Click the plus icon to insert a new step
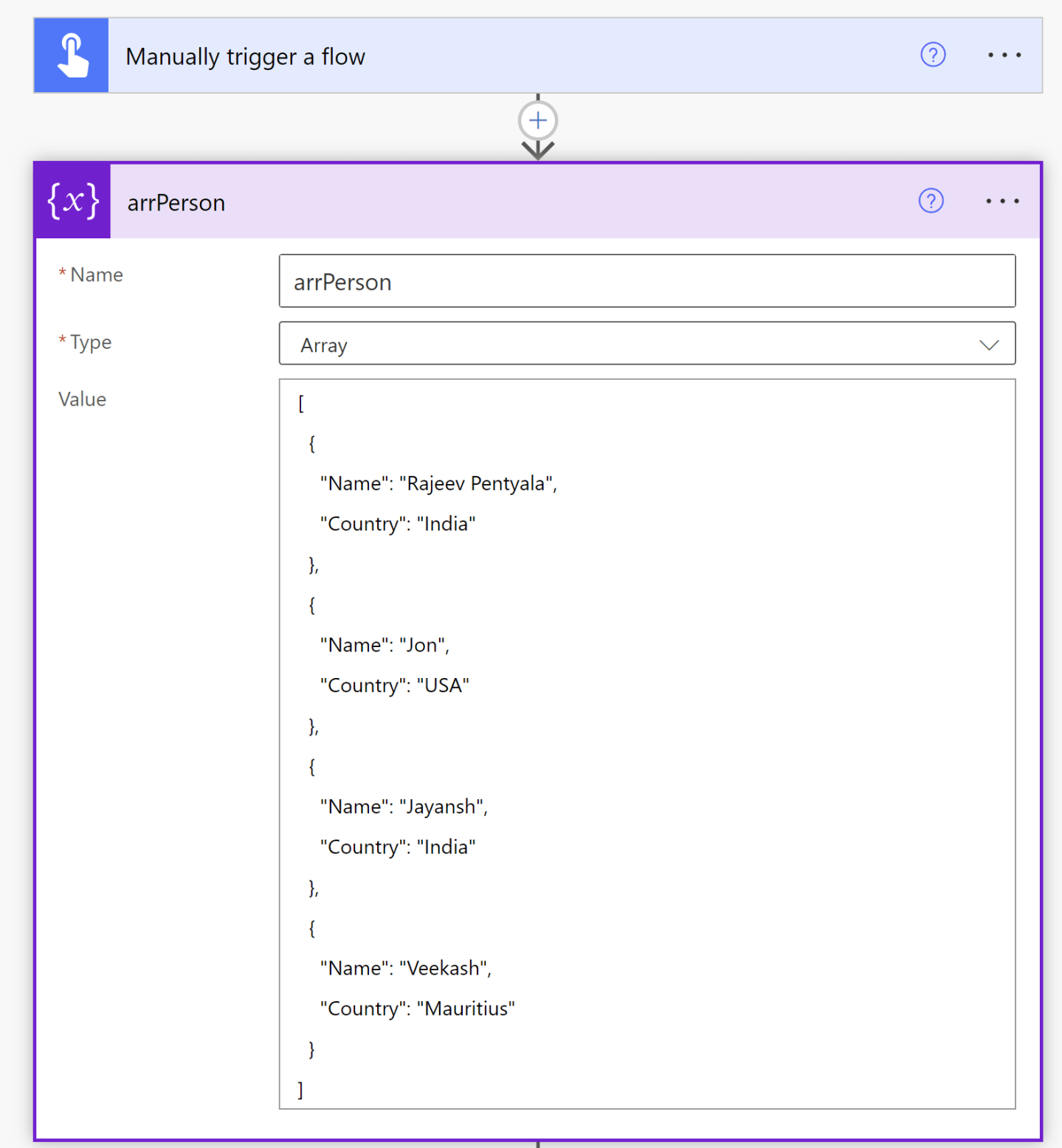 pos(537,120)
